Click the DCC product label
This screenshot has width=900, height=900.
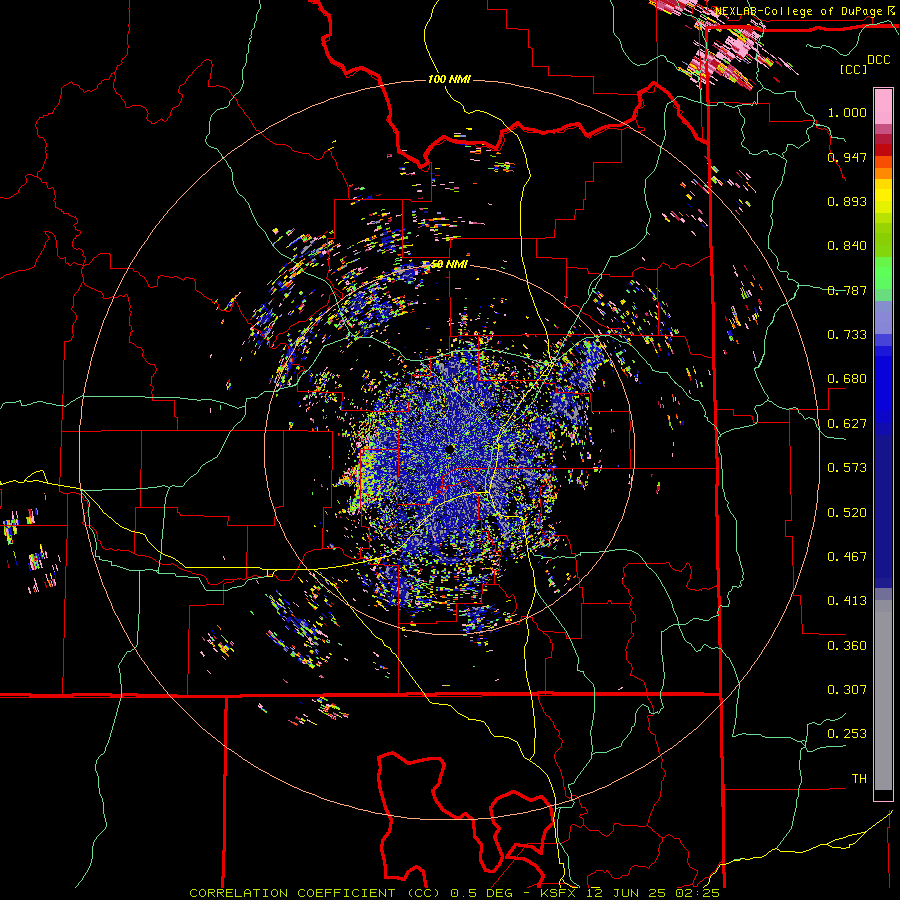pos(878,59)
